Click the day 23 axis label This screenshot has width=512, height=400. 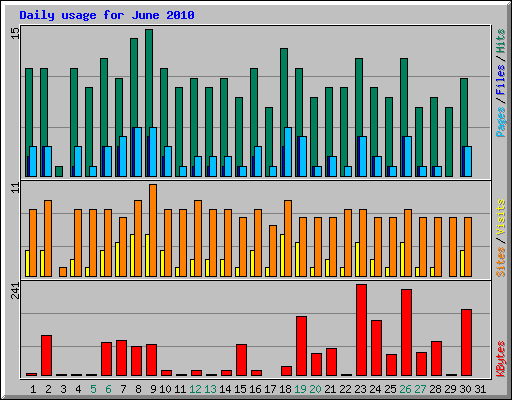(361, 389)
